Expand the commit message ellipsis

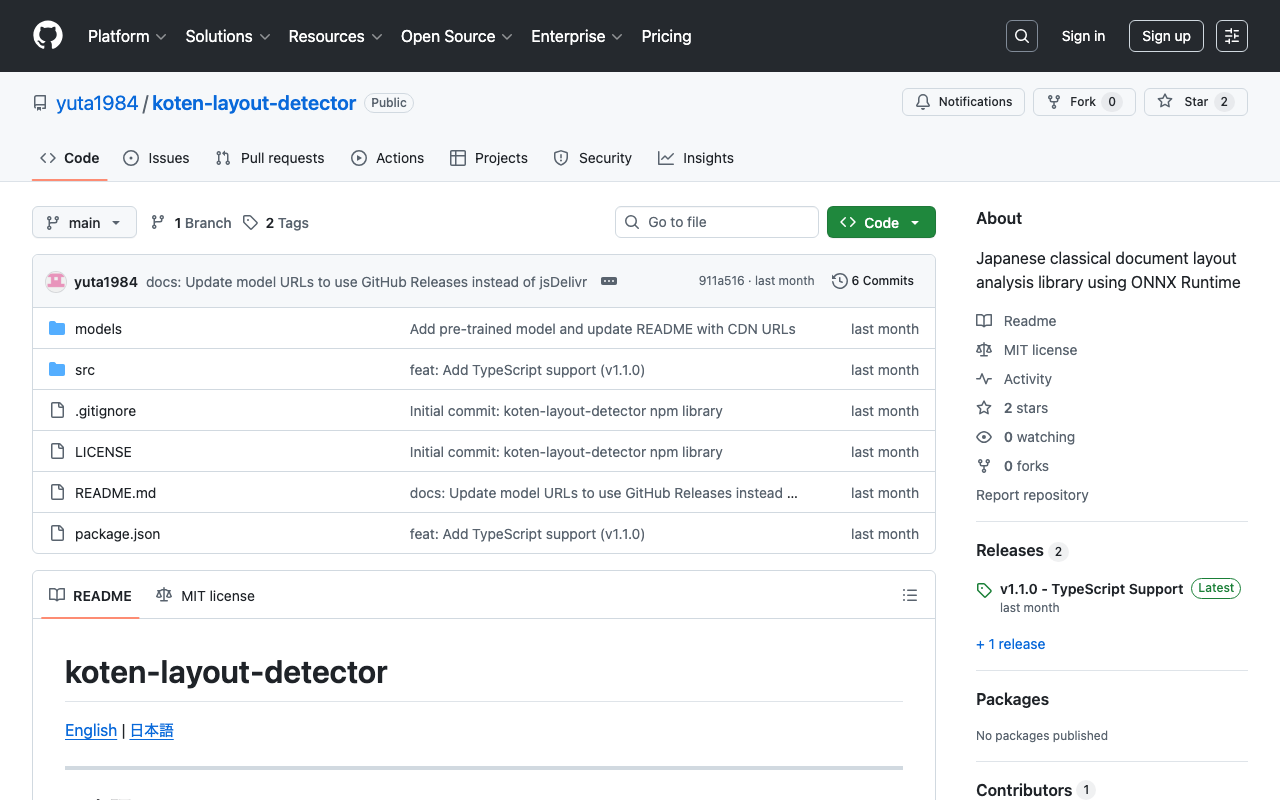[x=608, y=281]
